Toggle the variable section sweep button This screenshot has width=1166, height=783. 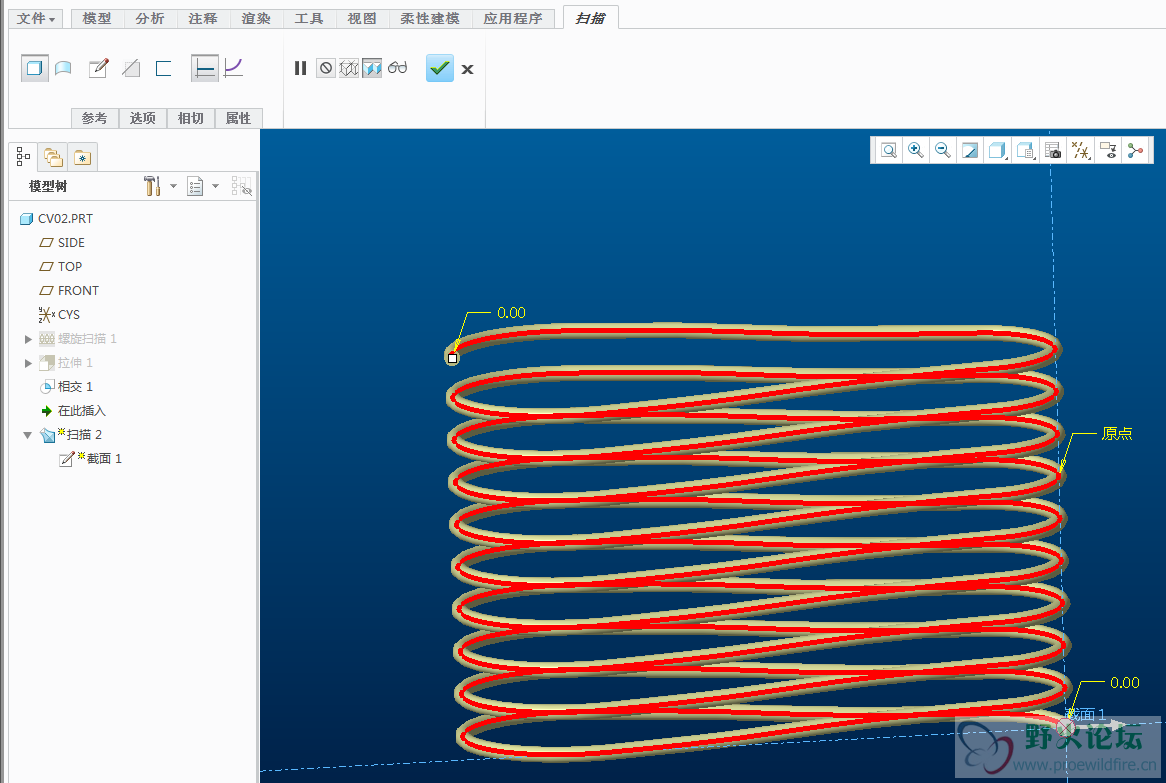click(x=233, y=68)
